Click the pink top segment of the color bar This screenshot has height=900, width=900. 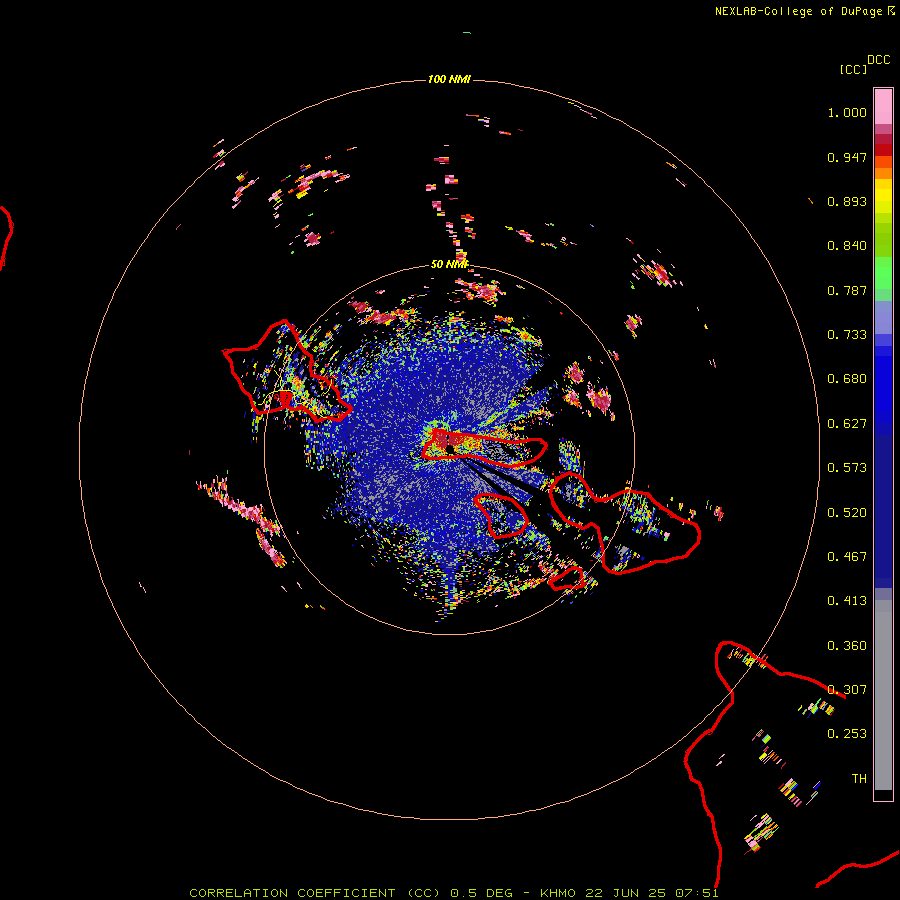tap(883, 106)
